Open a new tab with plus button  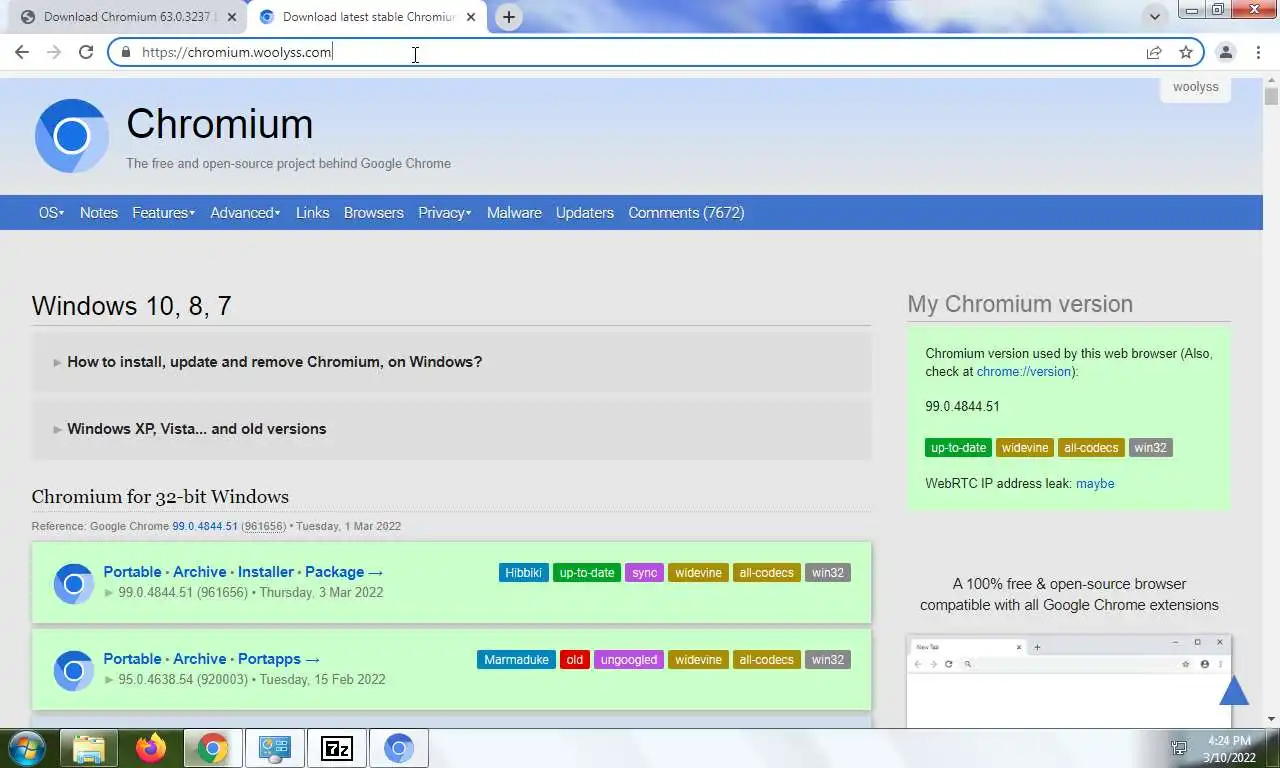509,17
